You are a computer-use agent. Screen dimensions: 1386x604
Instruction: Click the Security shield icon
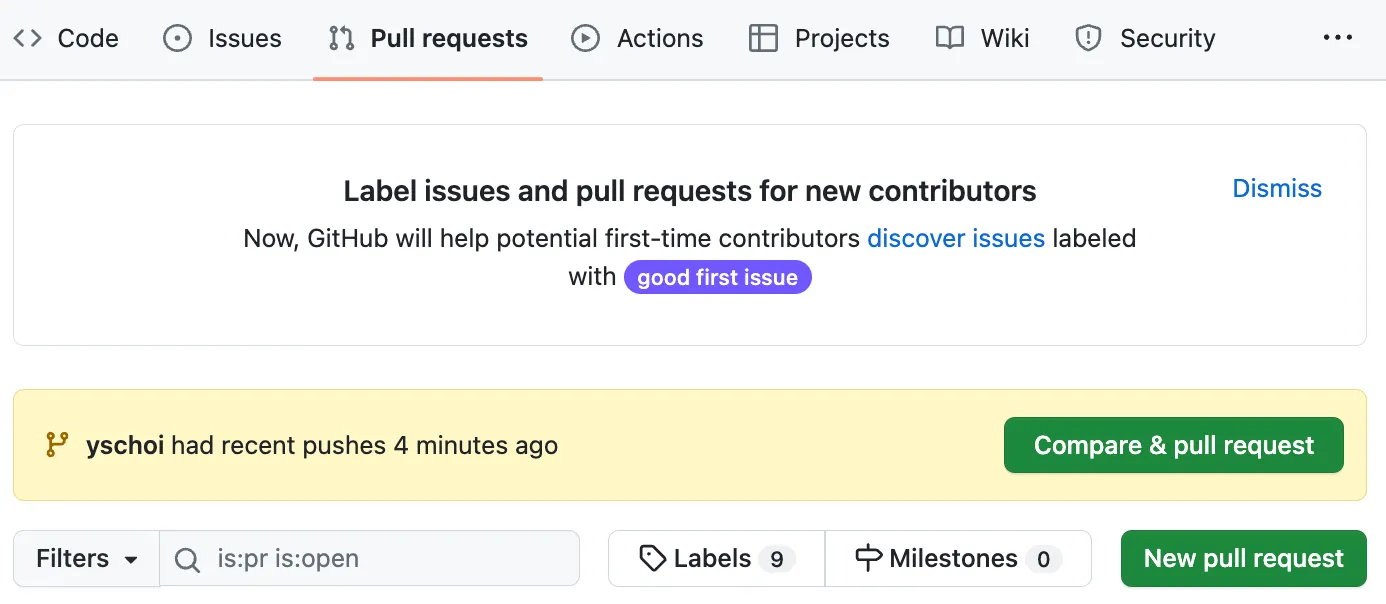(1087, 39)
